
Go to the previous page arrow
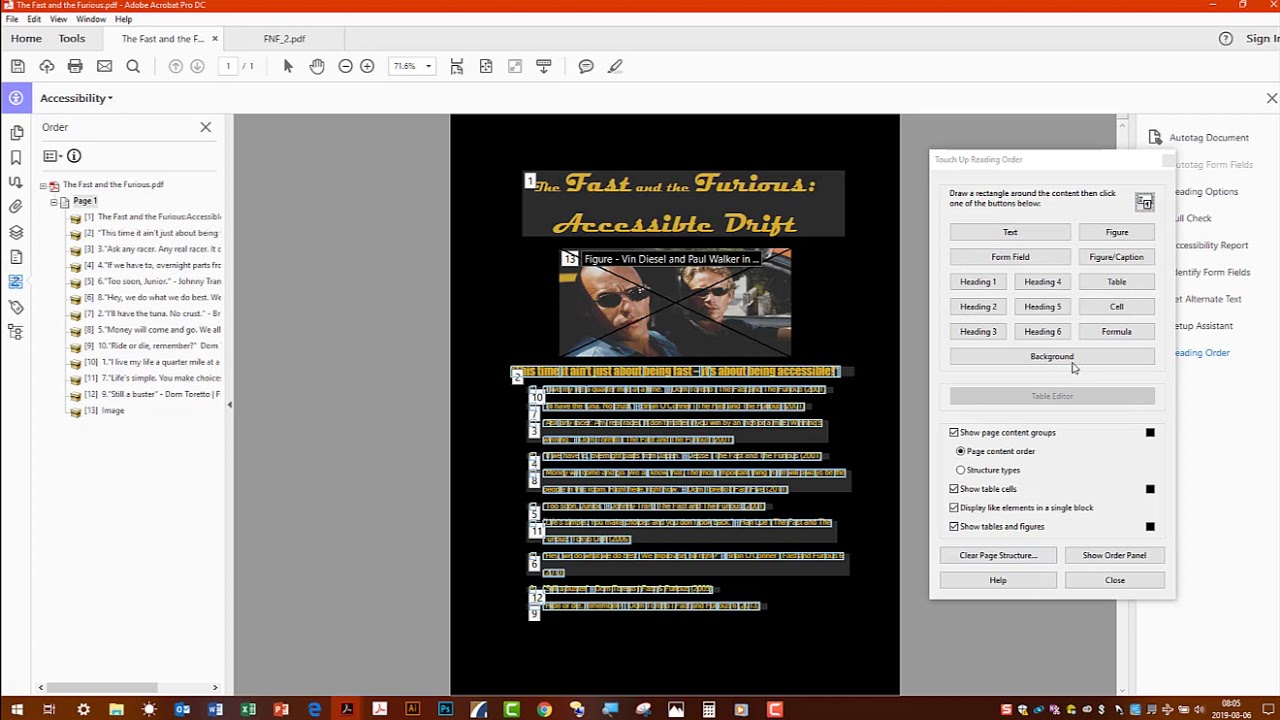pyautogui.click(x=176, y=66)
